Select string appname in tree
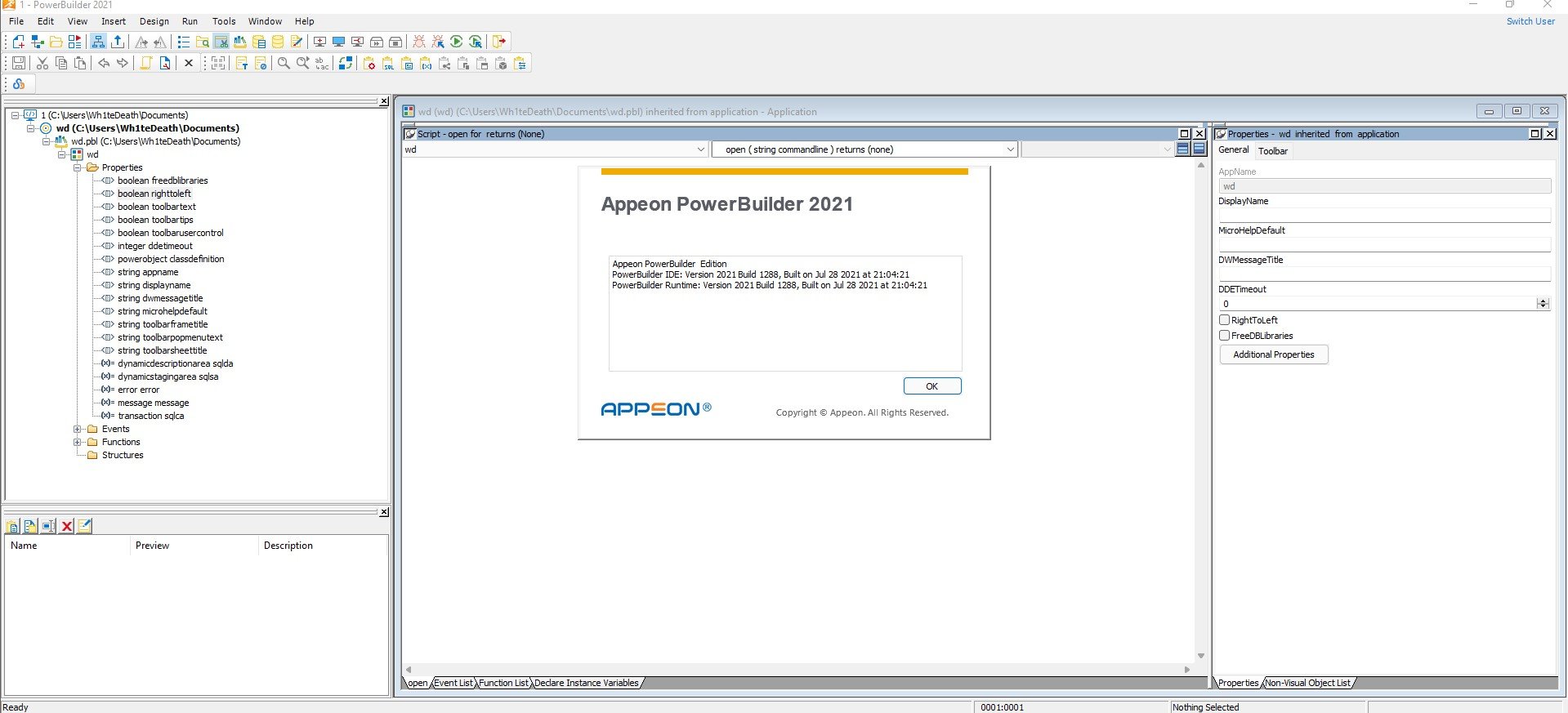 tap(147, 272)
